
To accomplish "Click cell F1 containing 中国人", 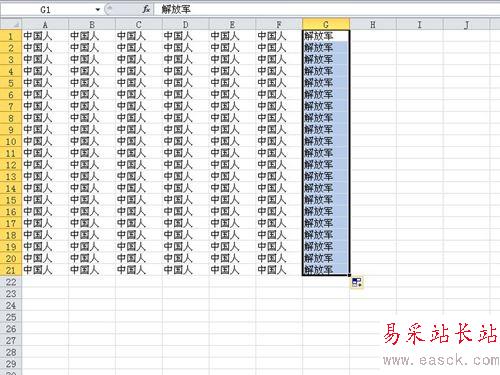I will (x=279, y=36).
